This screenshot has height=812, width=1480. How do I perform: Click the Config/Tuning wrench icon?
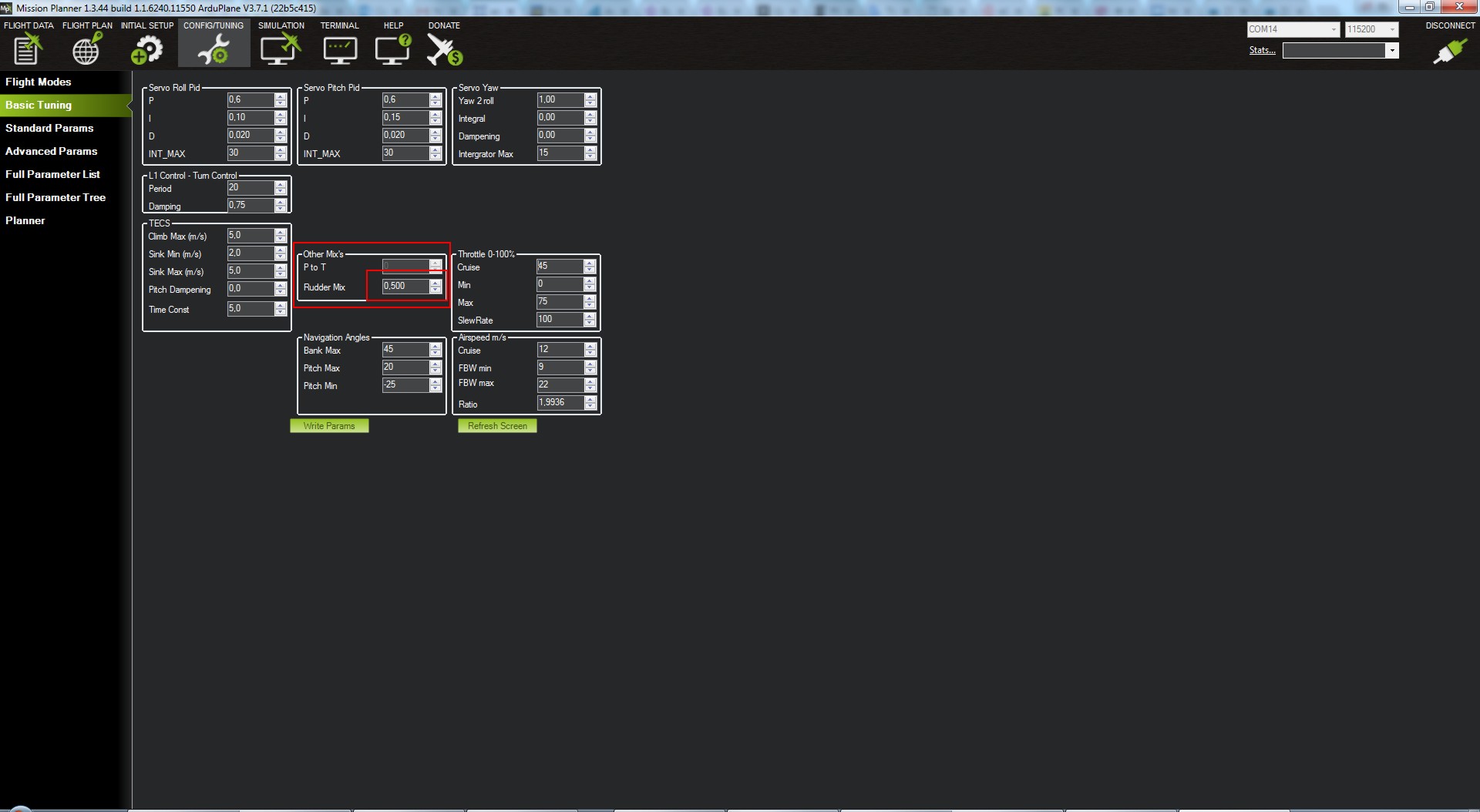(214, 50)
